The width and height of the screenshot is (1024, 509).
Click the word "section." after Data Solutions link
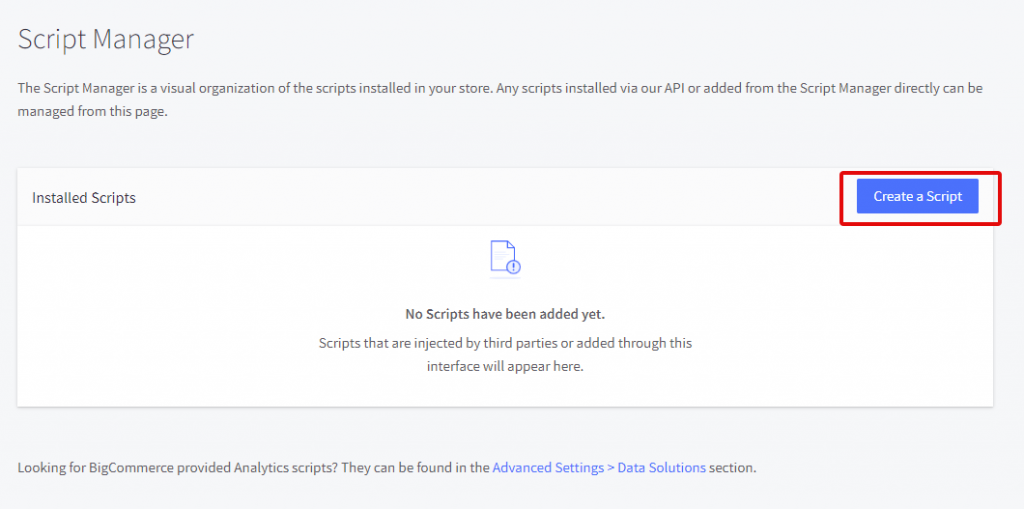click(733, 468)
